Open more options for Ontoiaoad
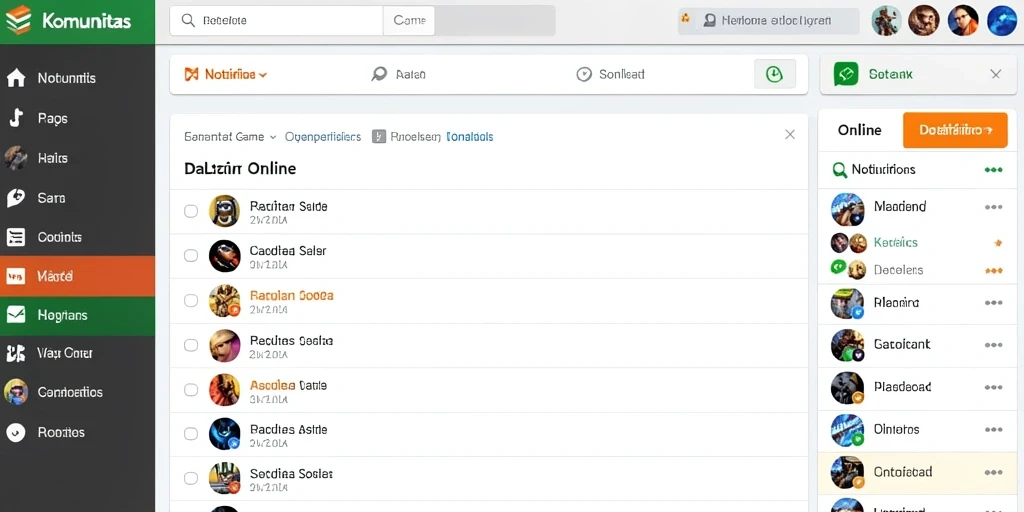 click(993, 472)
